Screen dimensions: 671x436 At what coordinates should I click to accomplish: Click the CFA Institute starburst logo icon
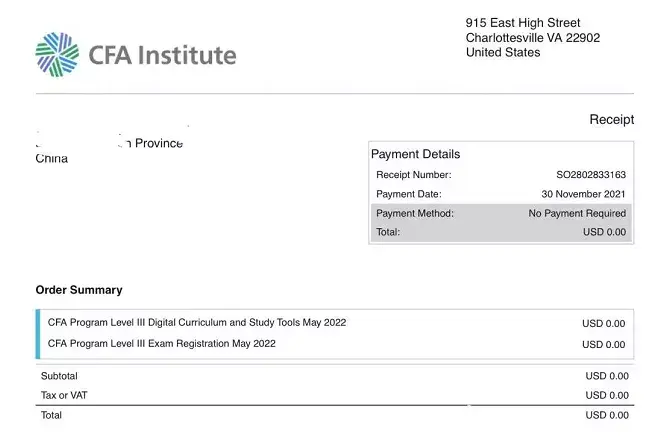click(57, 54)
